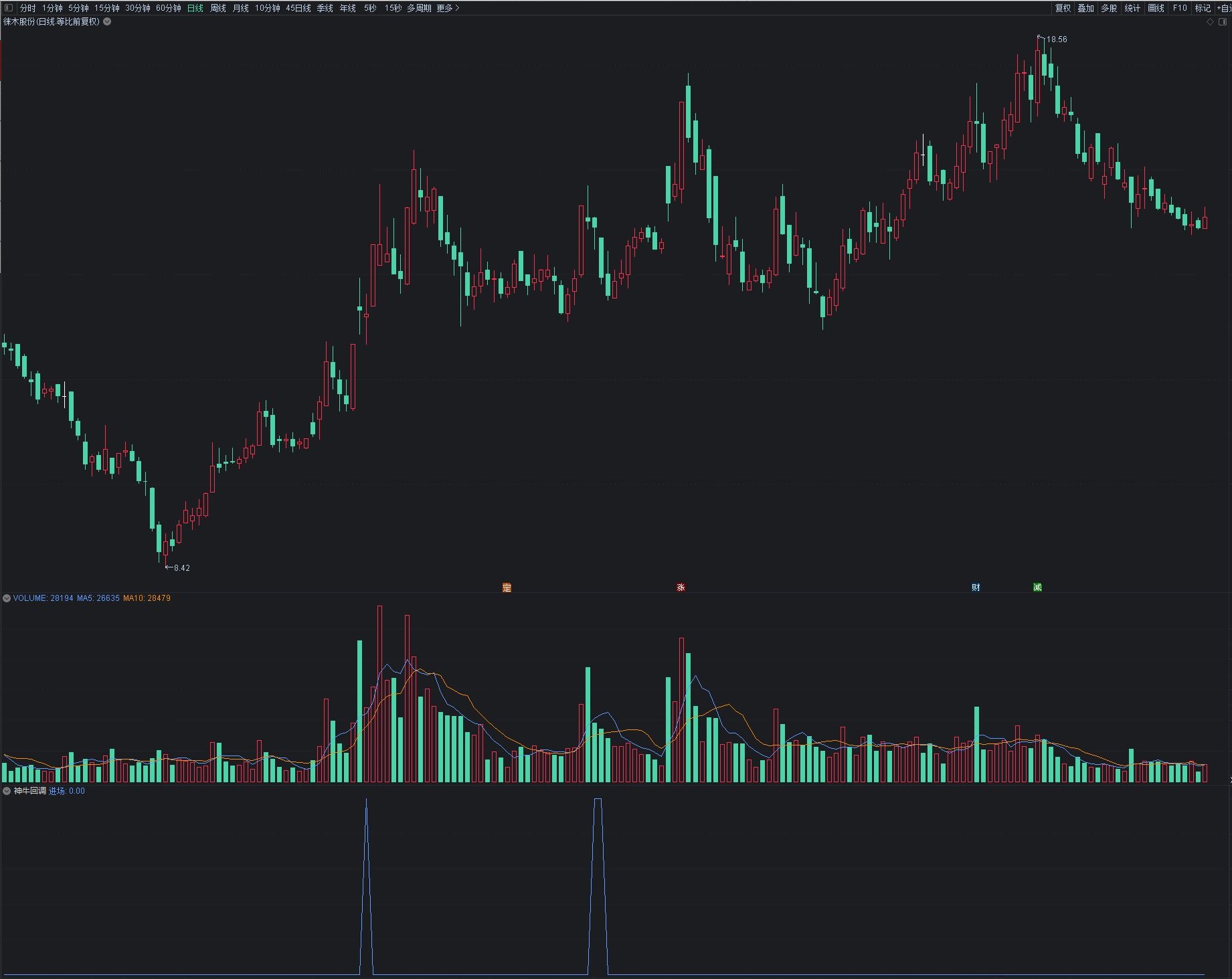Click the 统计 statistics button
The height and width of the screenshot is (979, 1232).
tap(1132, 8)
